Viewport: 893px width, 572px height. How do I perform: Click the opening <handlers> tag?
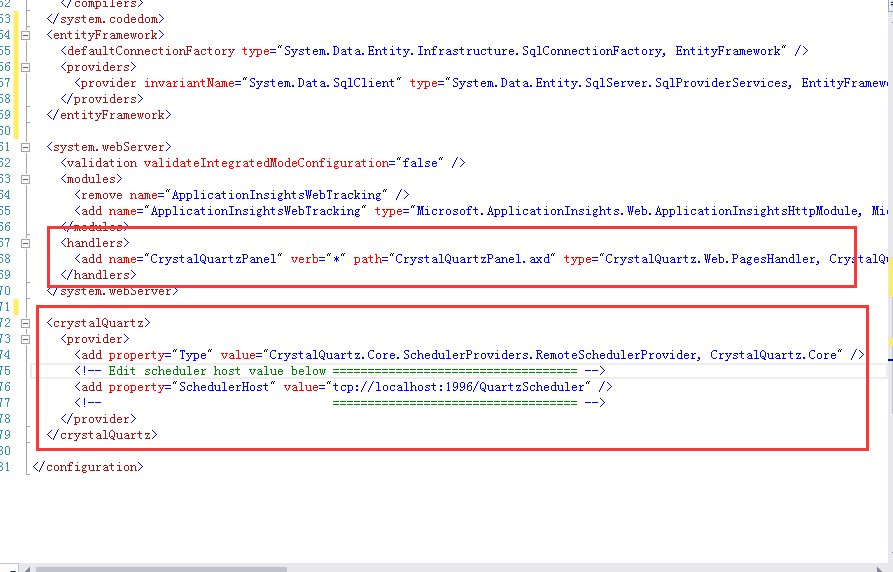coord(95,243)
